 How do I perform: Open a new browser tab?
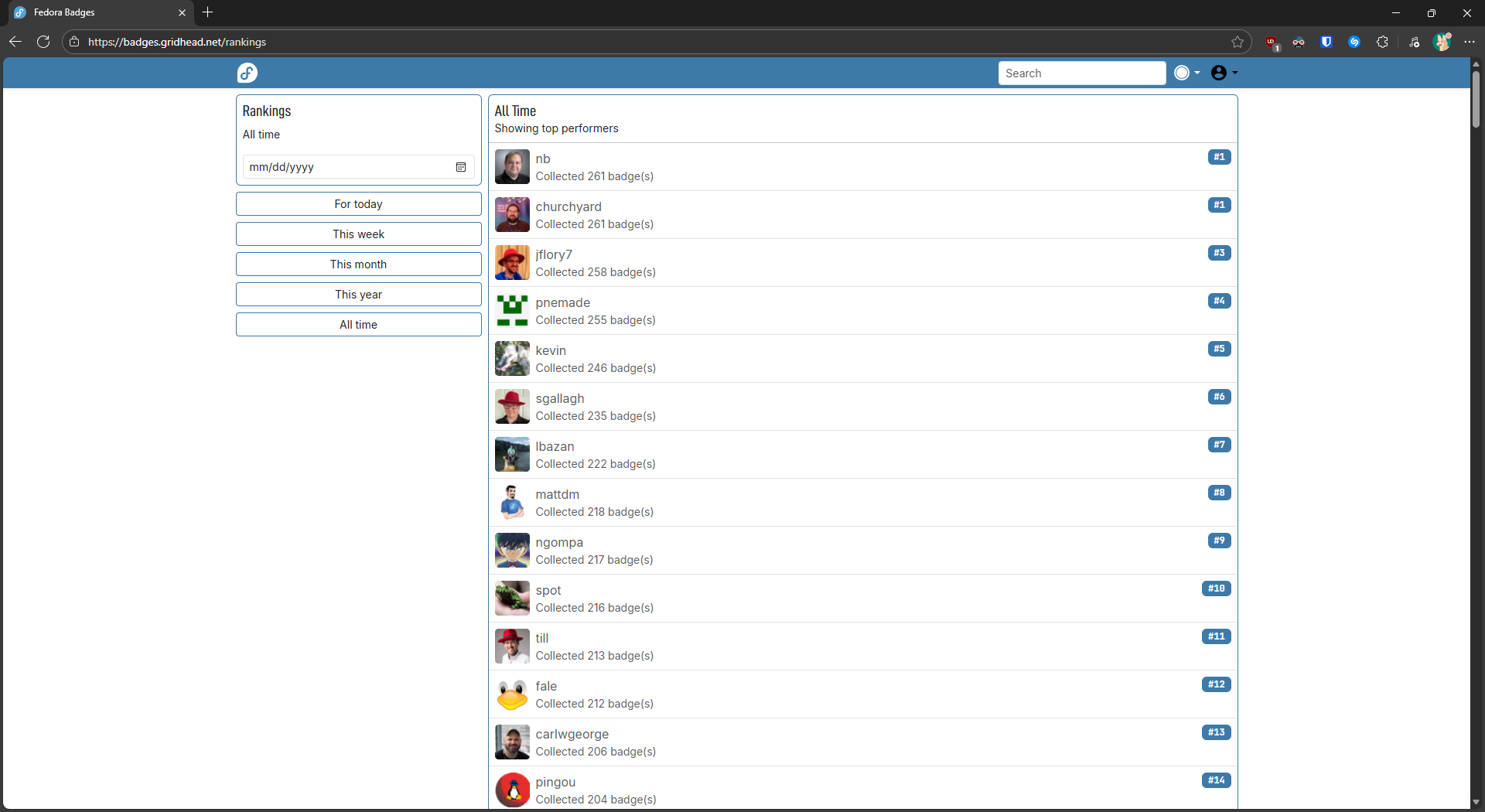click(207, 12)
